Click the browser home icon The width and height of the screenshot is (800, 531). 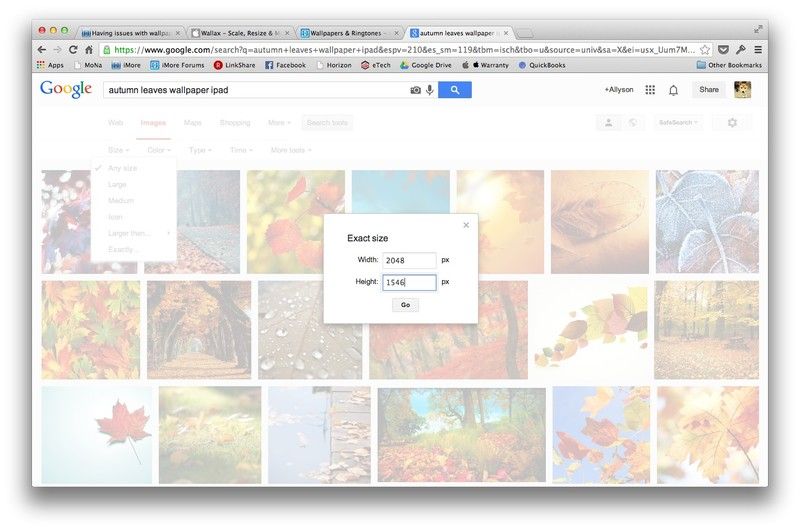[89, 49]
